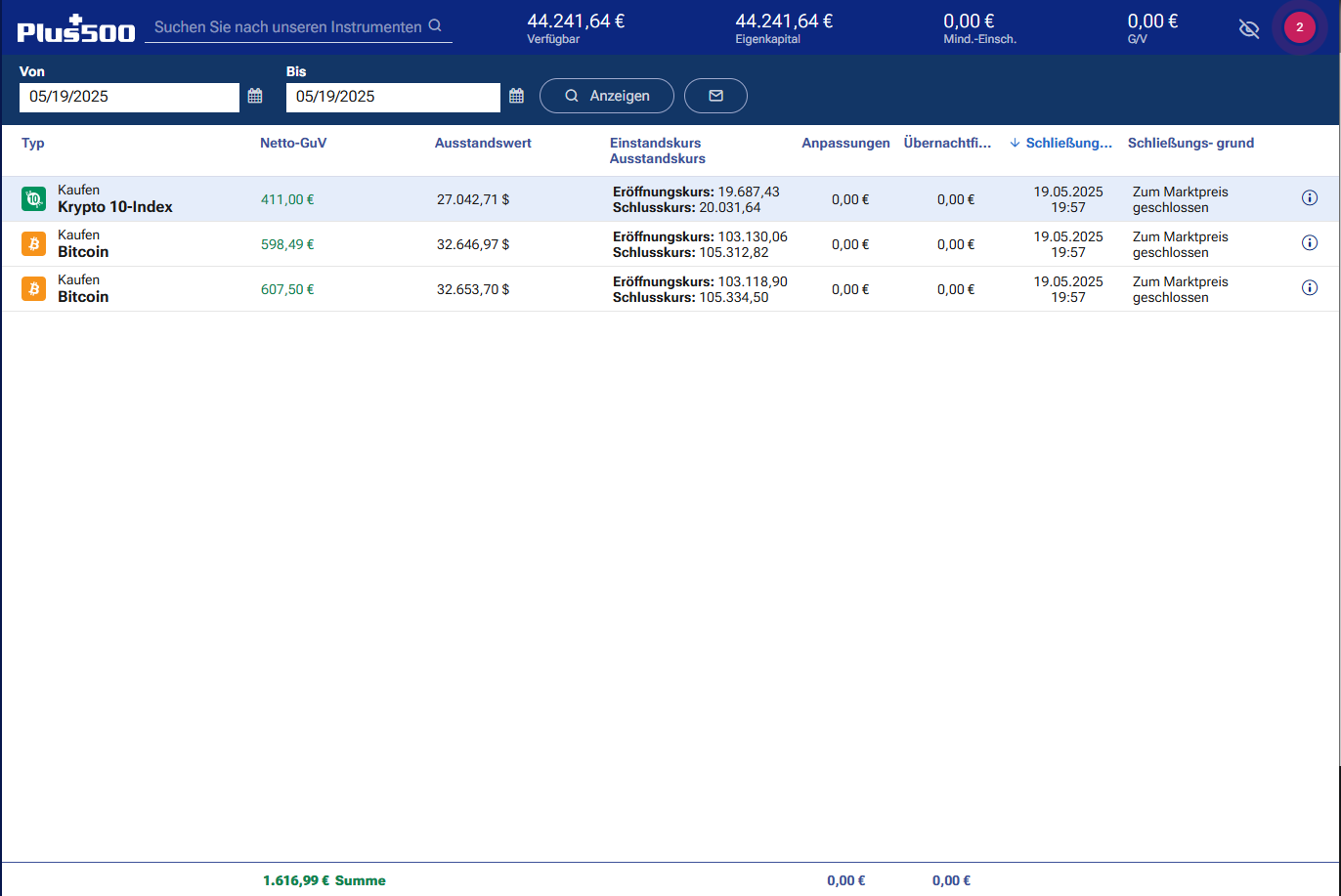Sort by Ausstandswert column header

483,143
